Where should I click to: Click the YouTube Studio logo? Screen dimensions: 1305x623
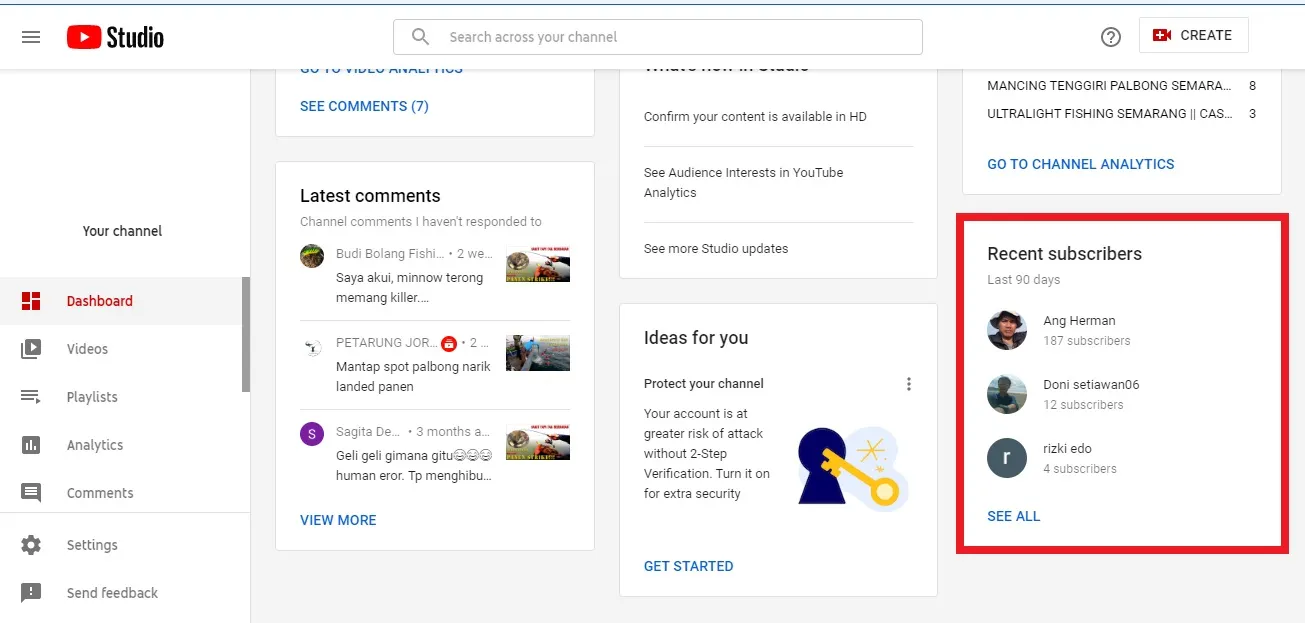(115, 37)
